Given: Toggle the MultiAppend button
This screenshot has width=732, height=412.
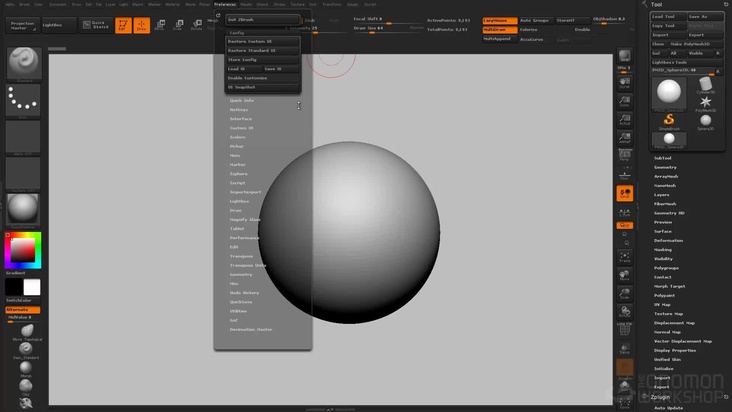Looking at the screenshot, I should coord(500,39).
